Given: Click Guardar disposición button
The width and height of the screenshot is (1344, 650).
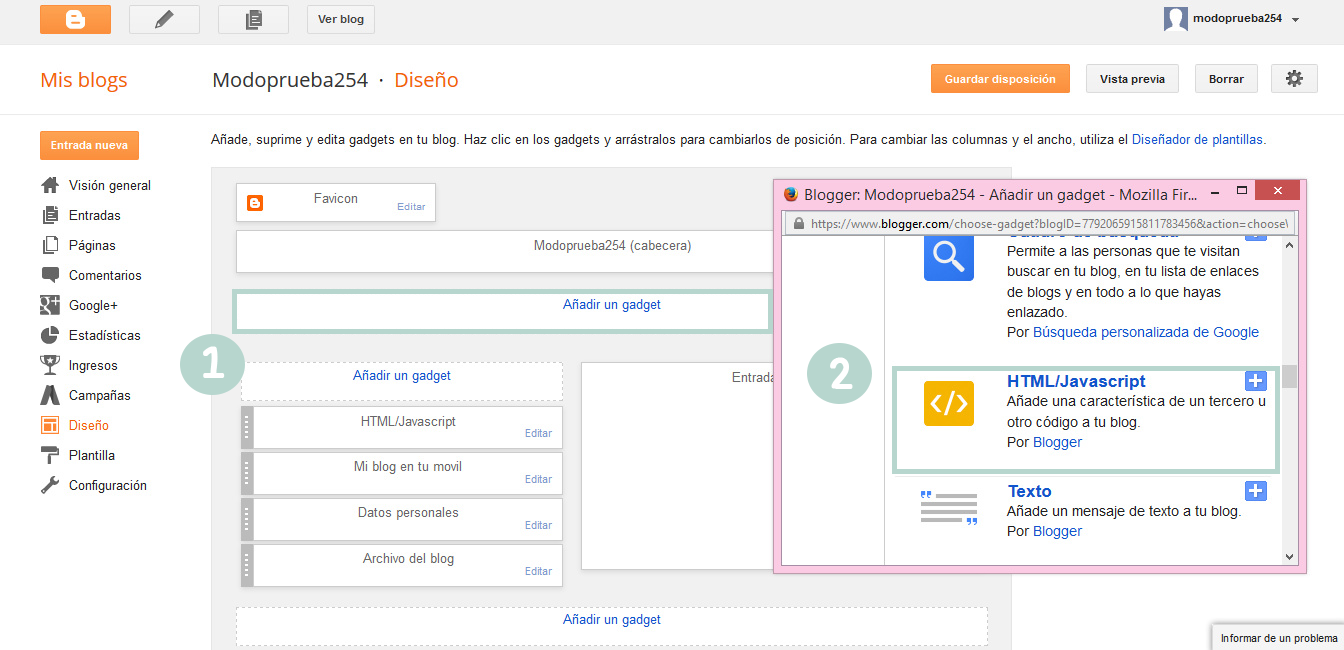Looking at the screenshot, I should 1000,79.
